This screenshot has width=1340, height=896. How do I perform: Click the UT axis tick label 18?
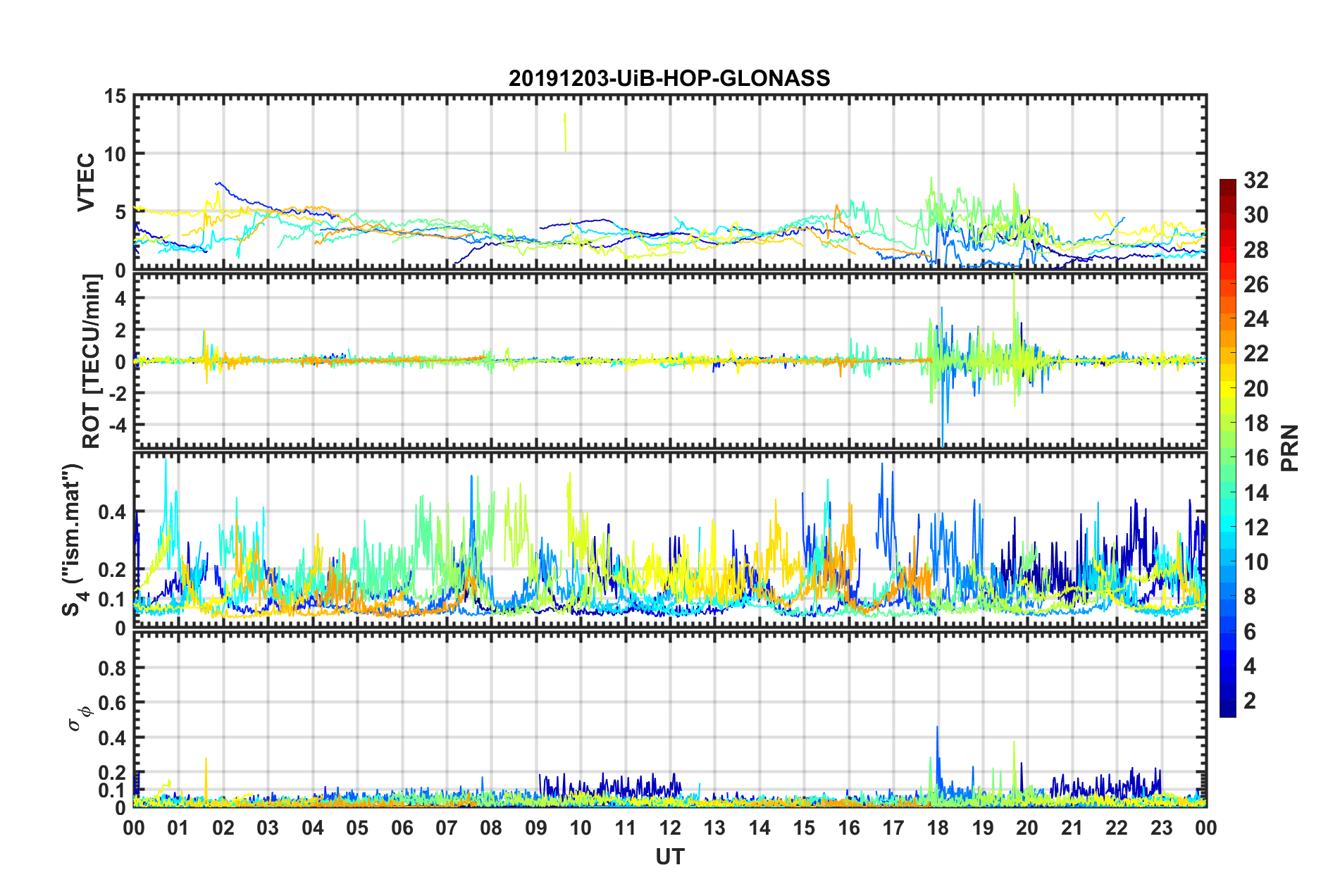(938, 828)
